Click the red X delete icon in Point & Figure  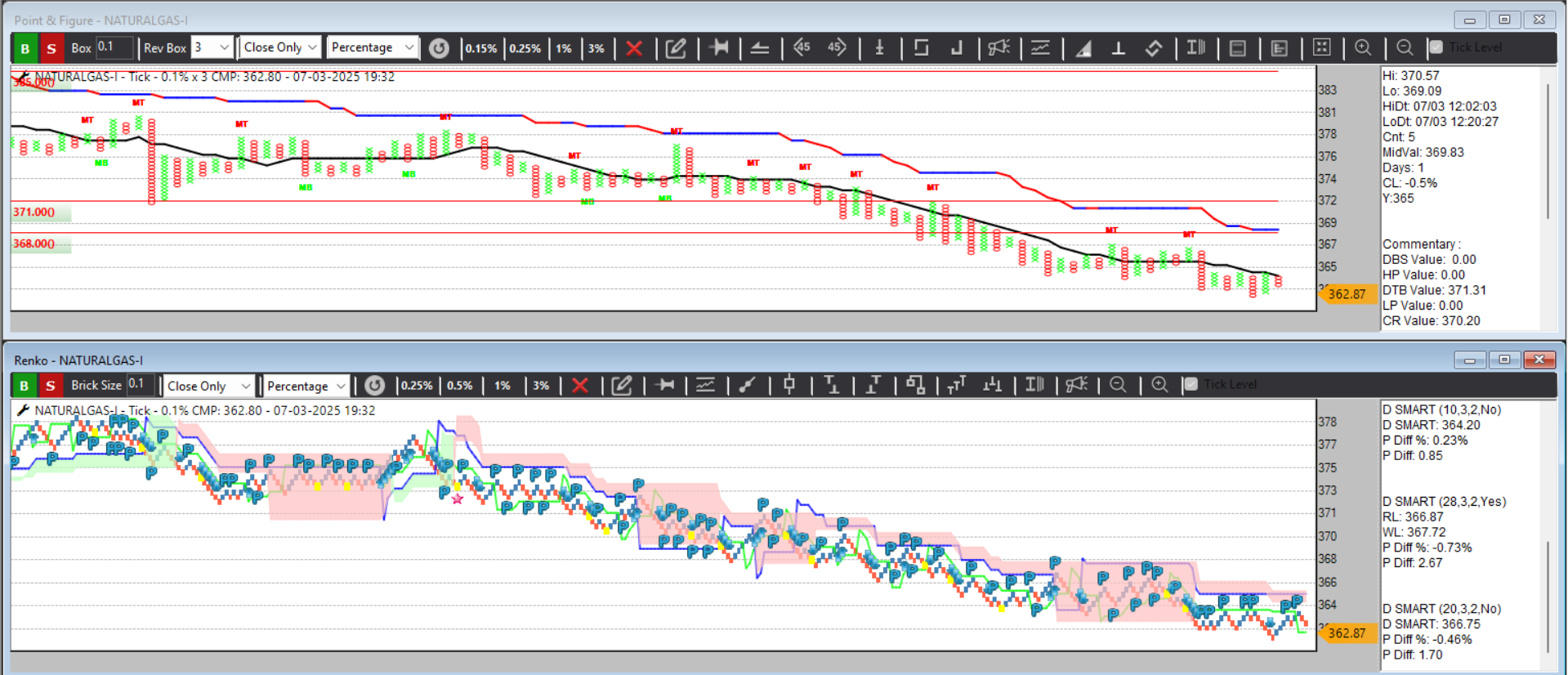tap(634, 48)
